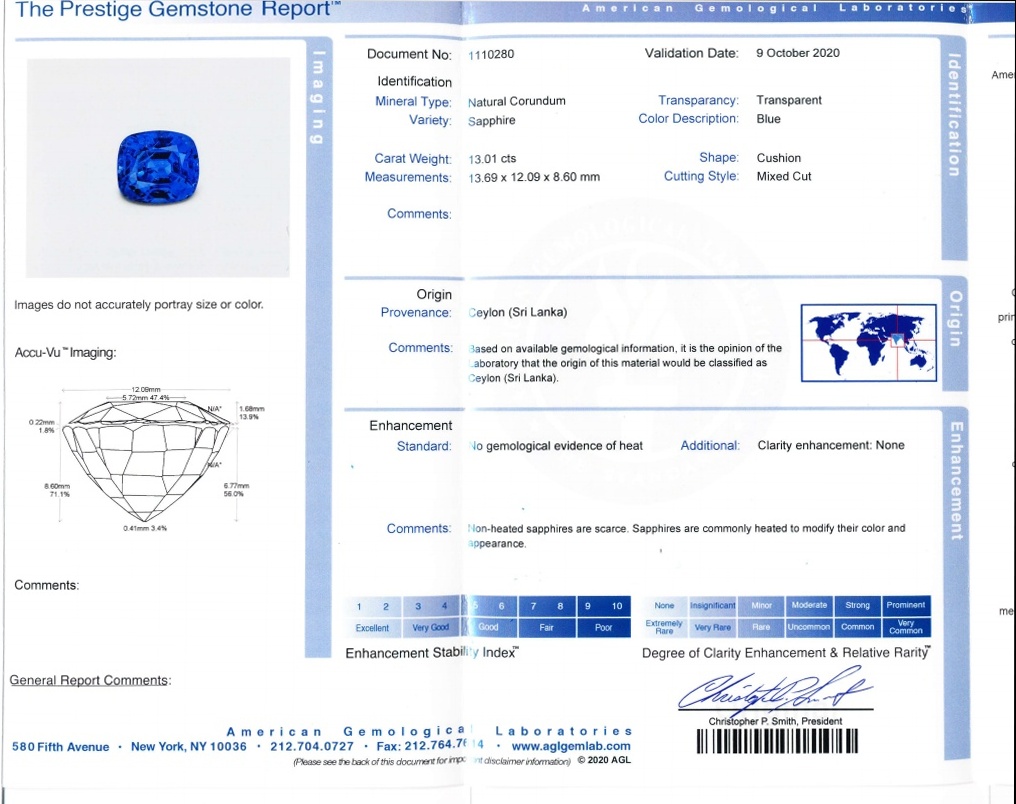Click the red crosshair on the map
Screen dimensions: 1016x804
pos(897,341)
